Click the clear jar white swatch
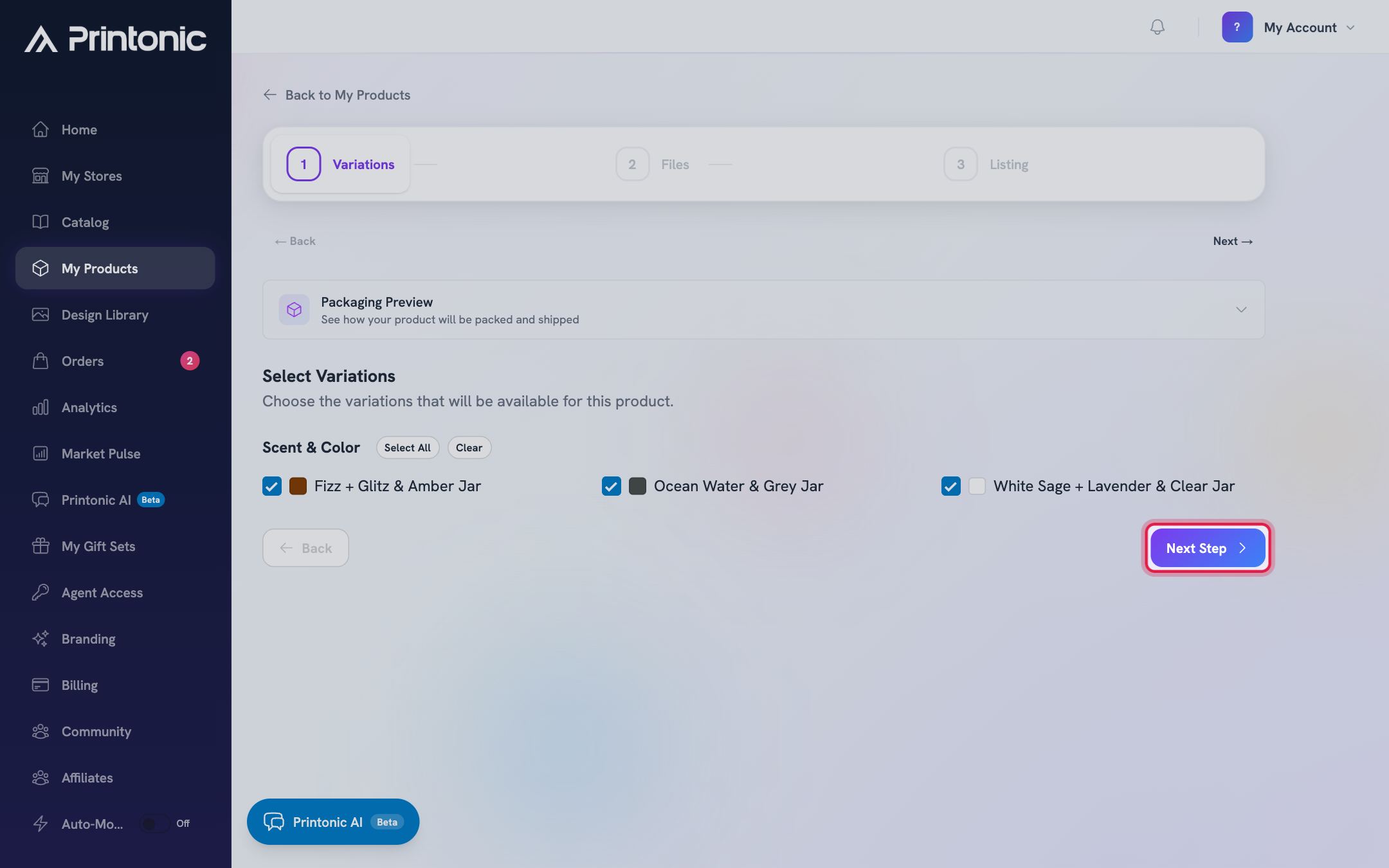 click(x=977, y=486)
